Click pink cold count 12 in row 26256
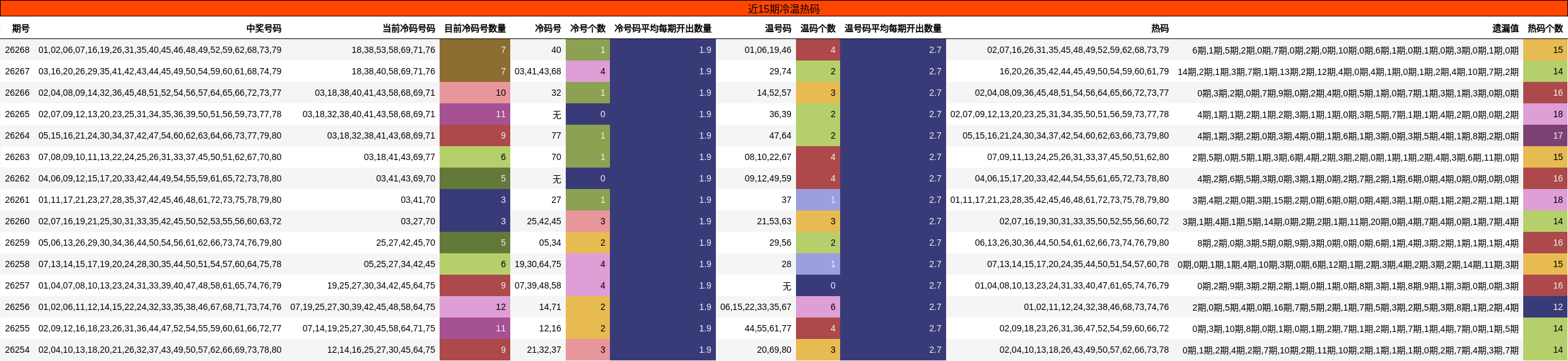 475,307
